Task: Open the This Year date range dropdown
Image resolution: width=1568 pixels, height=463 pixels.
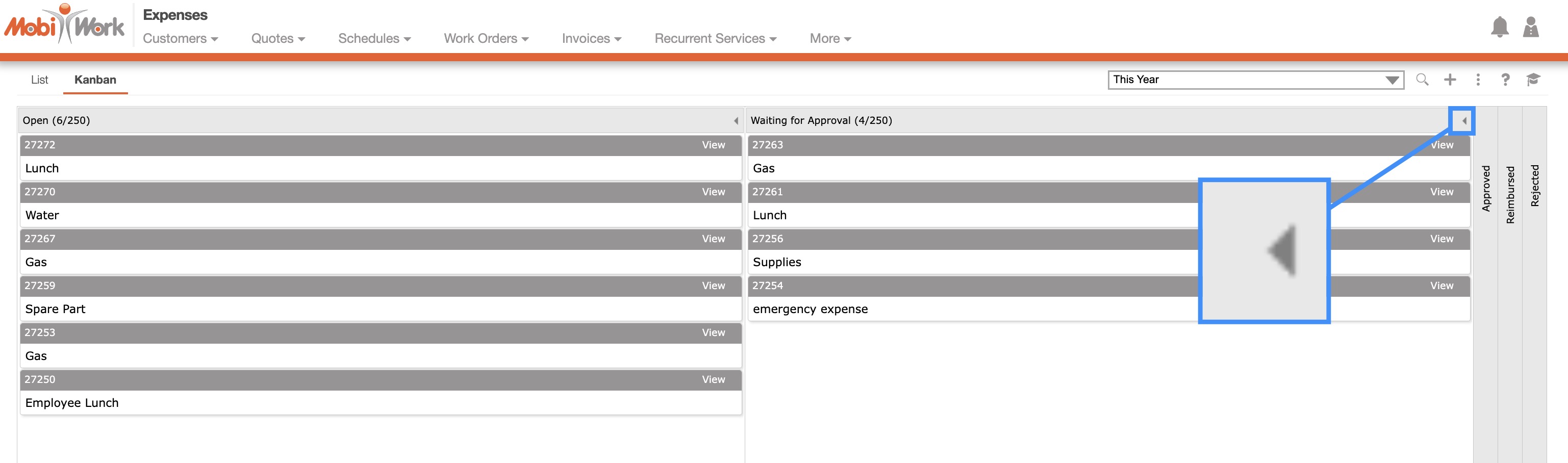Action: coord(1255,80)
